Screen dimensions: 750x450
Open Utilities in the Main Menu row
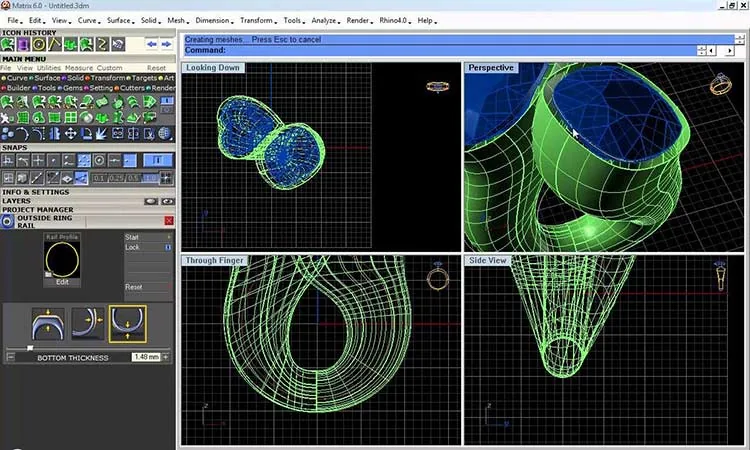point(49,68)
